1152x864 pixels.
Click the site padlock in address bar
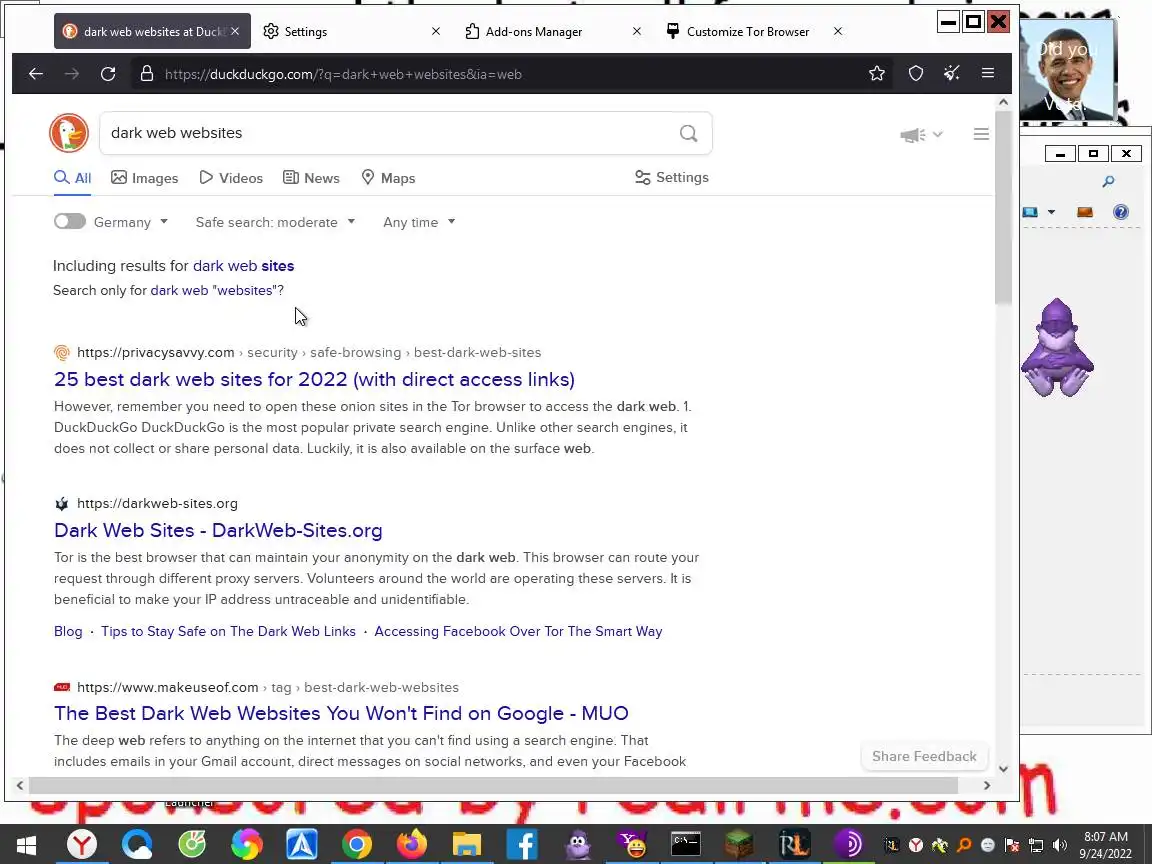click(x=147, y=73)
